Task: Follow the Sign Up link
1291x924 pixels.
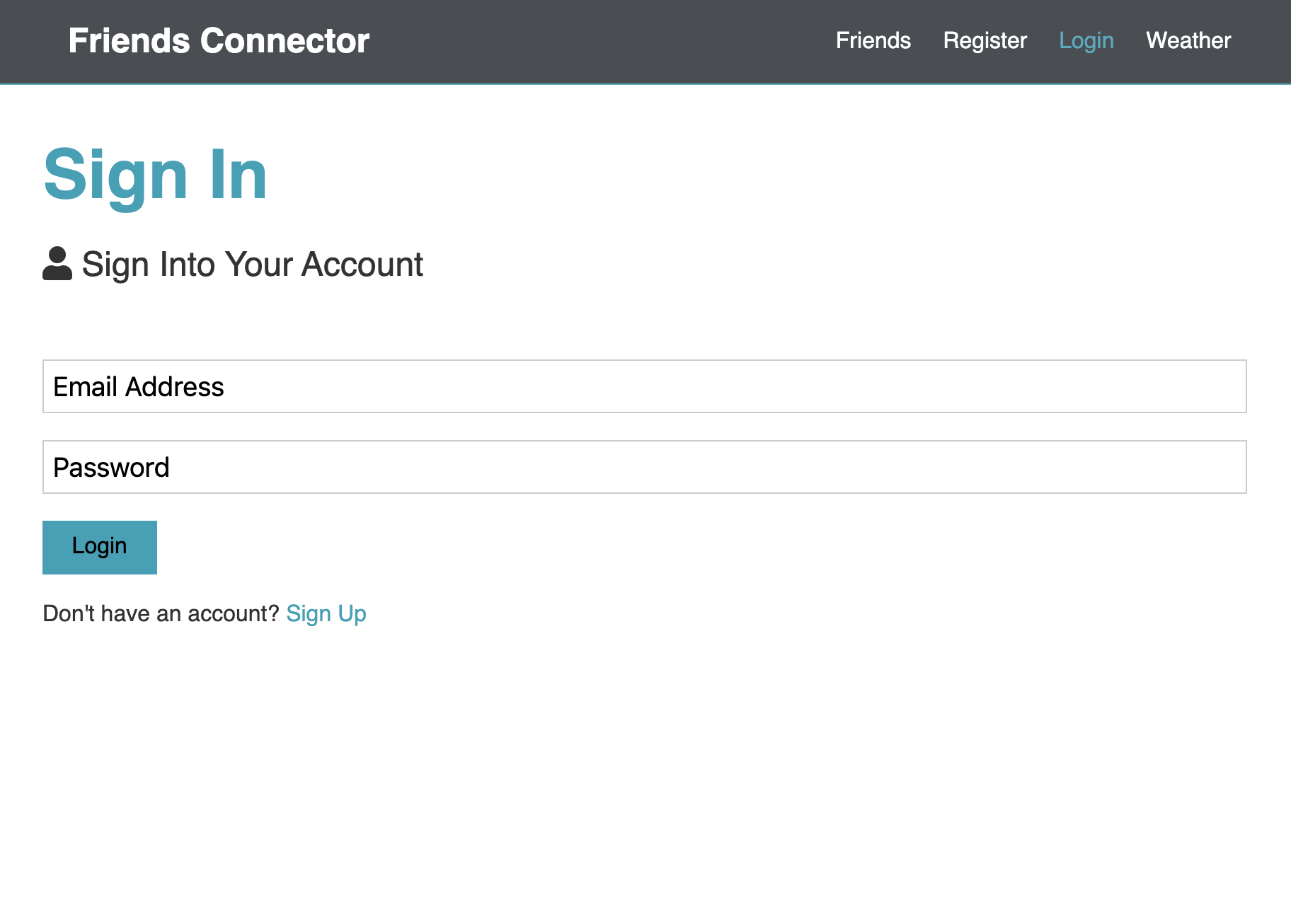Action: 326,613
